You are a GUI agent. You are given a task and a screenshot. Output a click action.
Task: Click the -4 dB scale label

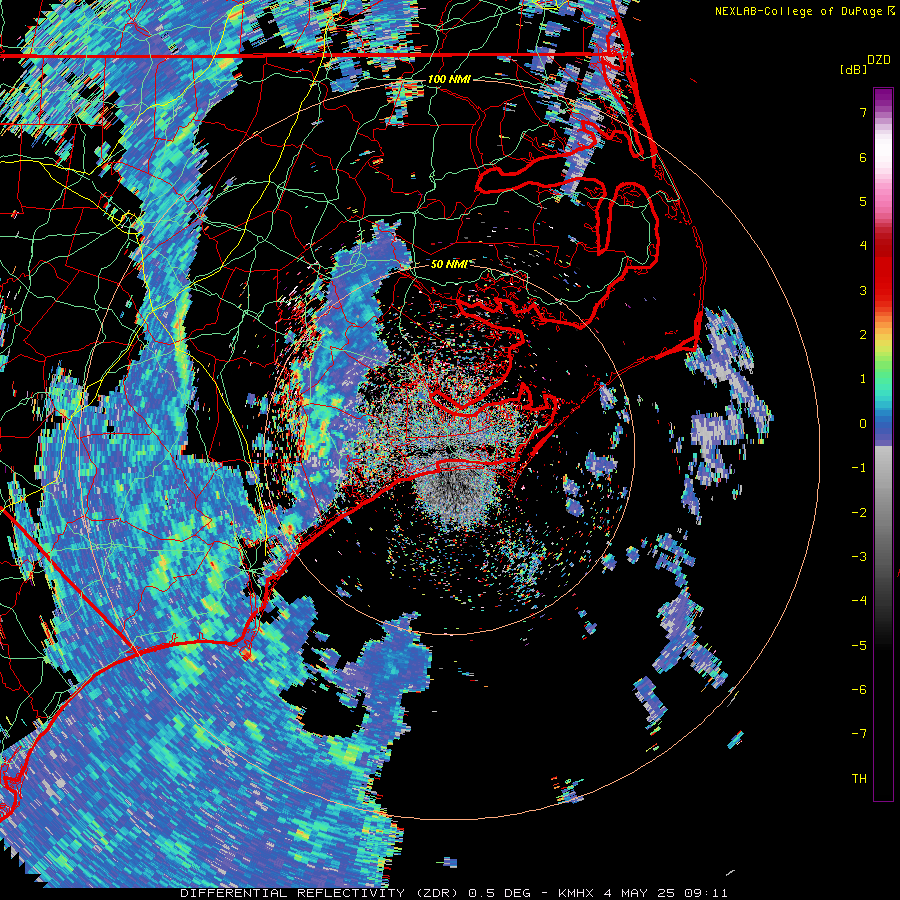point(859,601)
